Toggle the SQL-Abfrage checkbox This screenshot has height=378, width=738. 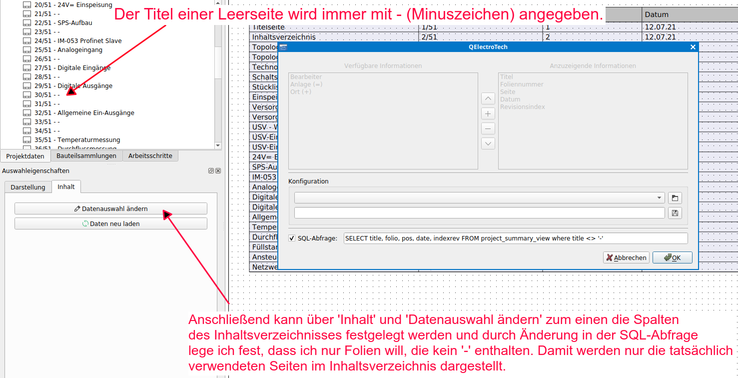[x=292, y=238]
